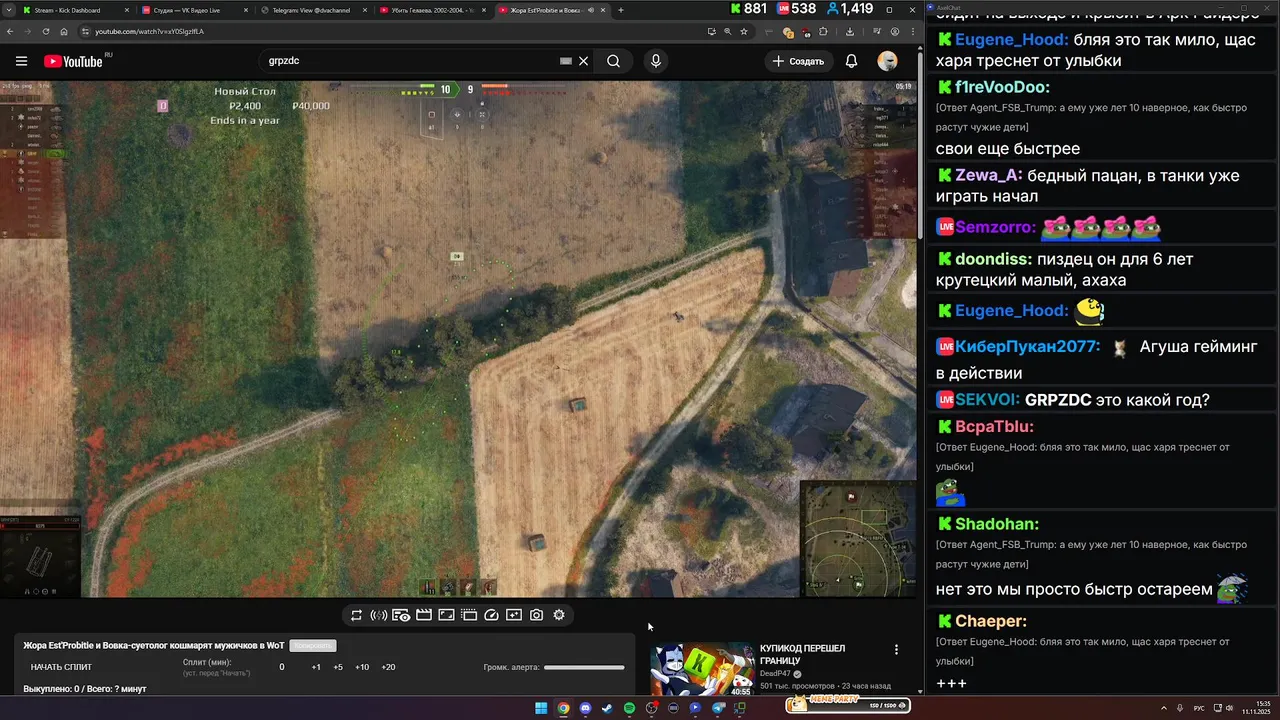Open the DeadP47 channel link

(775, 674)
